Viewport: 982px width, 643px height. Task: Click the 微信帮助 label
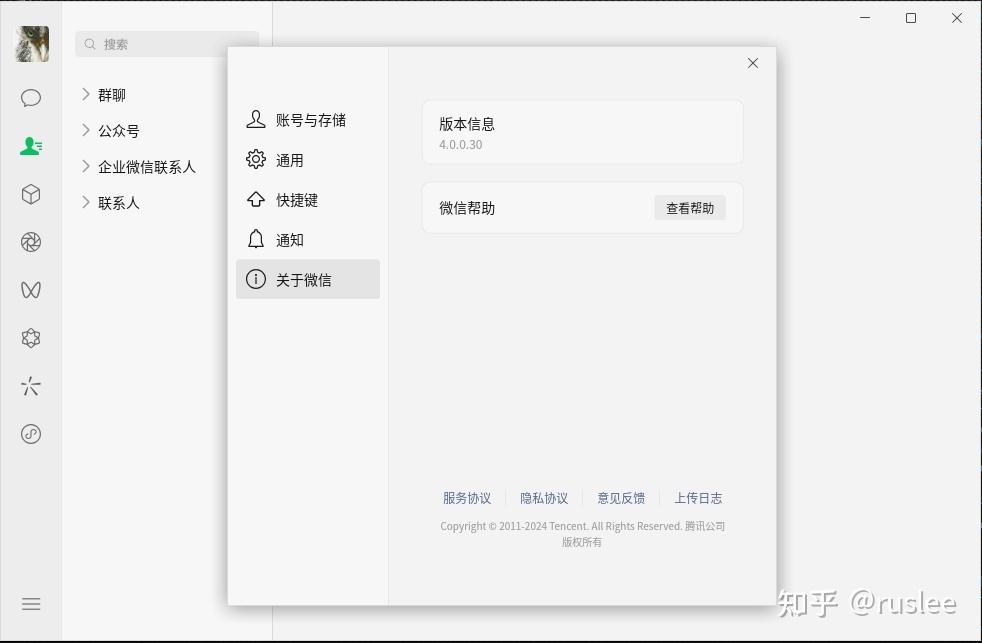click(x=467, y=208)
